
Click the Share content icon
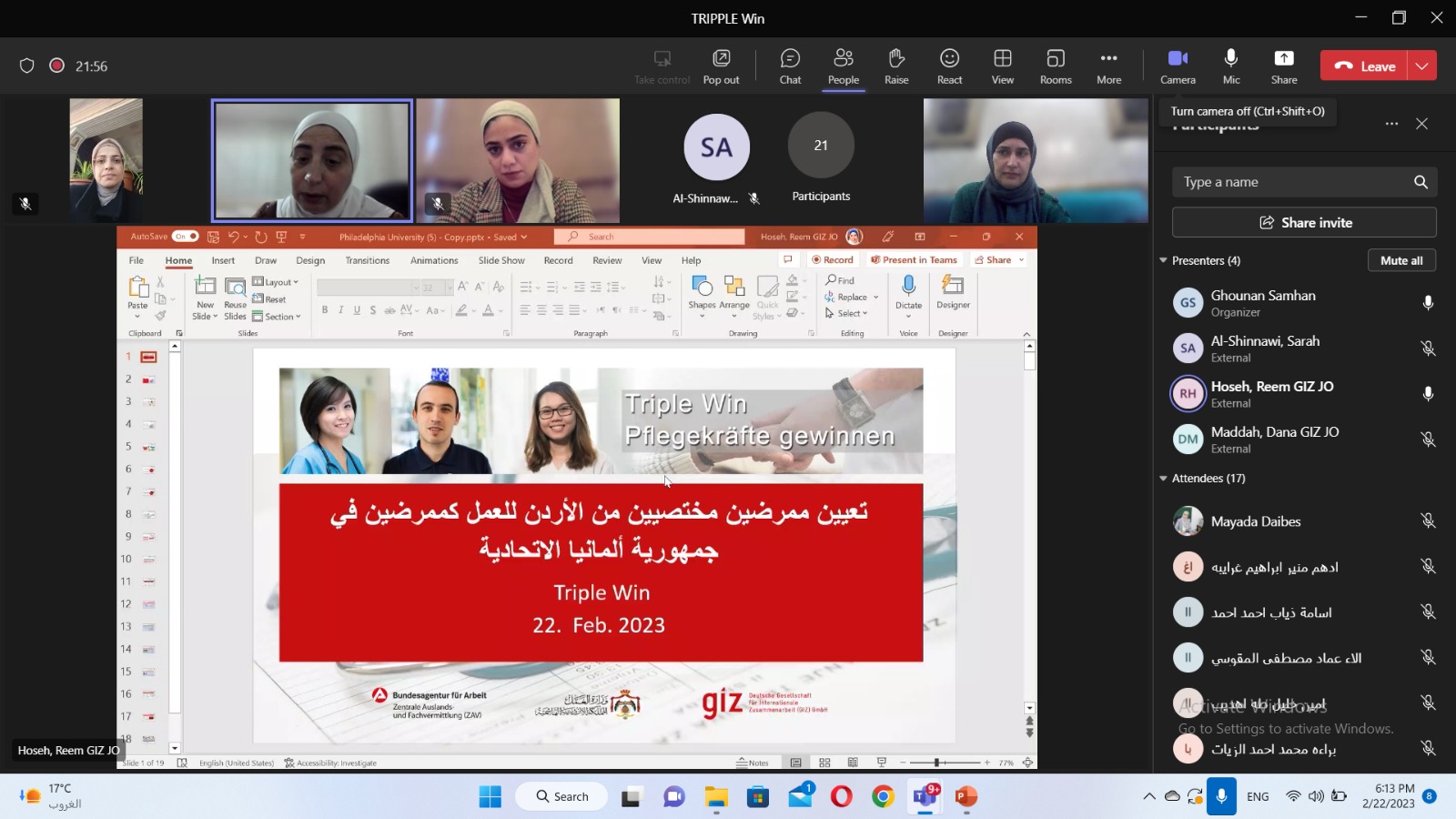(1283, 66)
